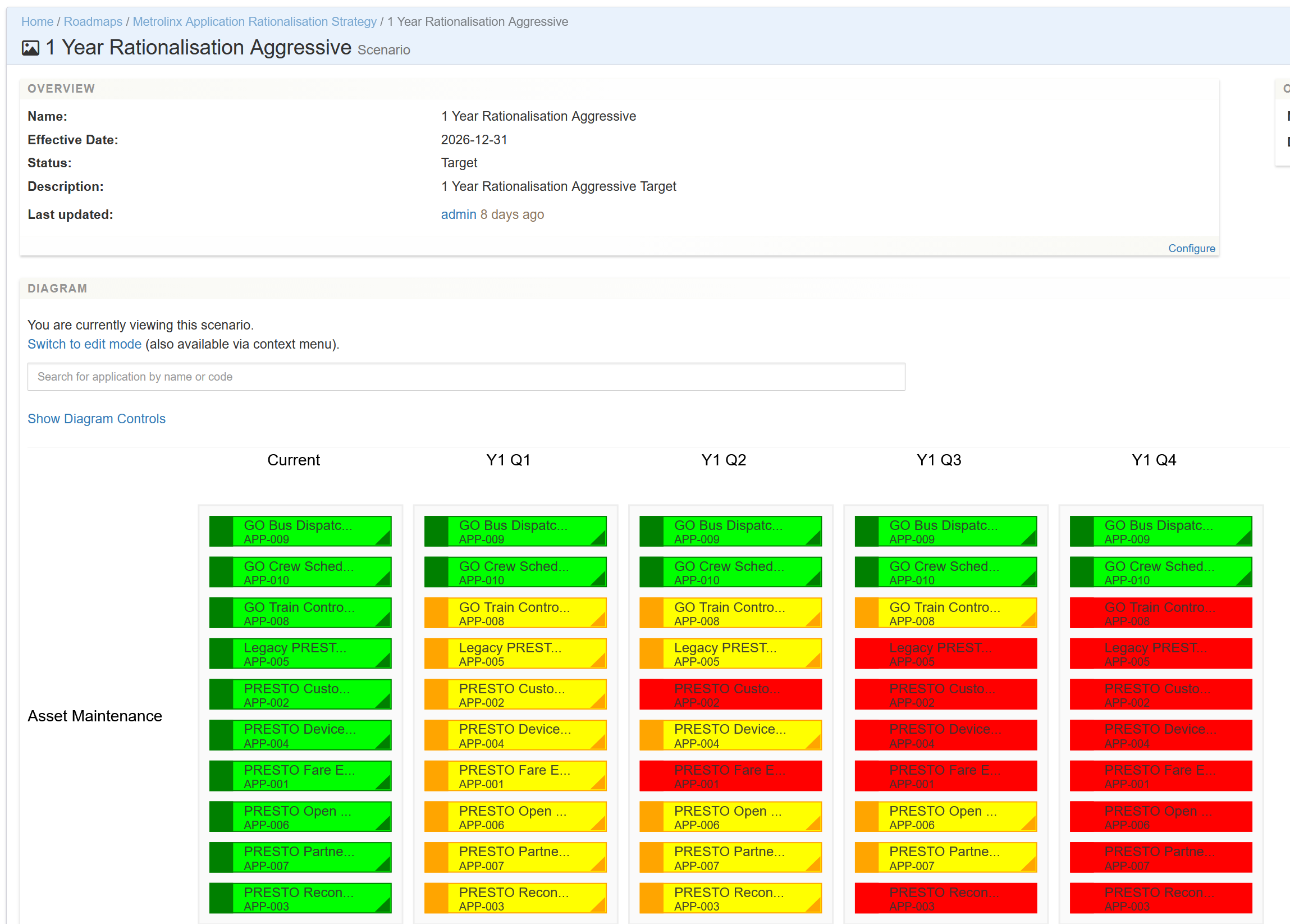1290x924 pixels.
Task: Click the corner marker on Y1 Q4 APP-010 tile
Action: (1245, 579)
